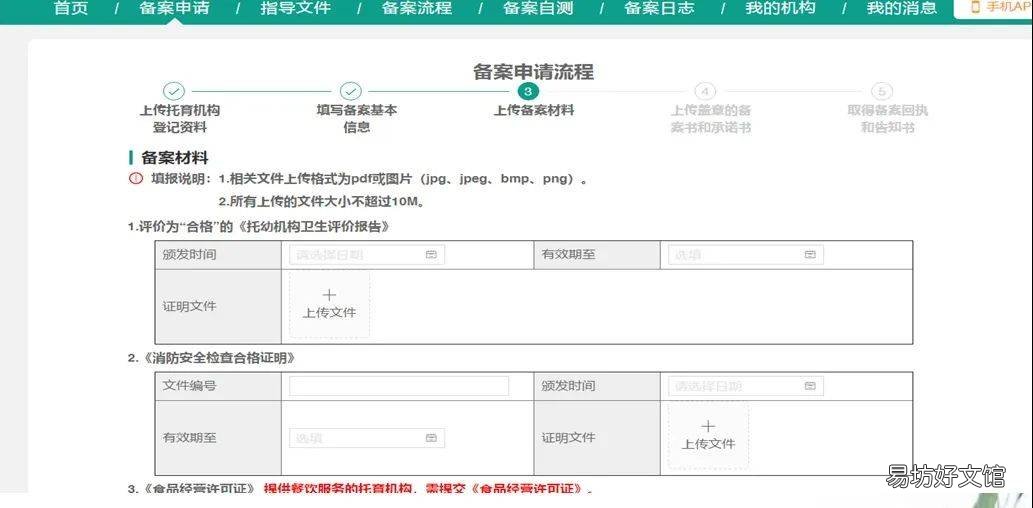Click step 1 checkmark 上传托育机构登记资料
The height and width of the screenshot is (508, 1033).
[x=174, y=92]
